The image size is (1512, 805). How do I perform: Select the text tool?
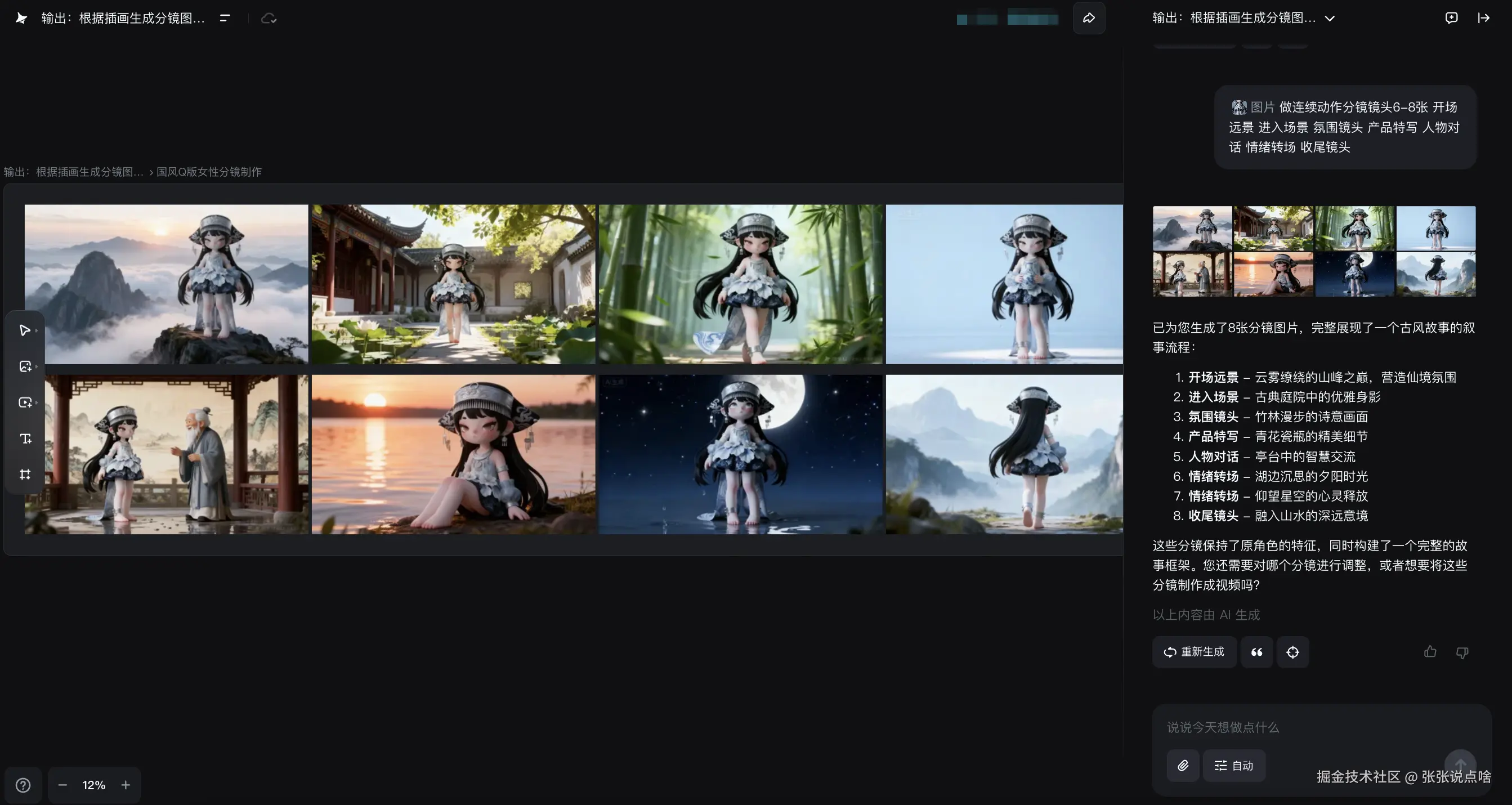click(25, 439)
